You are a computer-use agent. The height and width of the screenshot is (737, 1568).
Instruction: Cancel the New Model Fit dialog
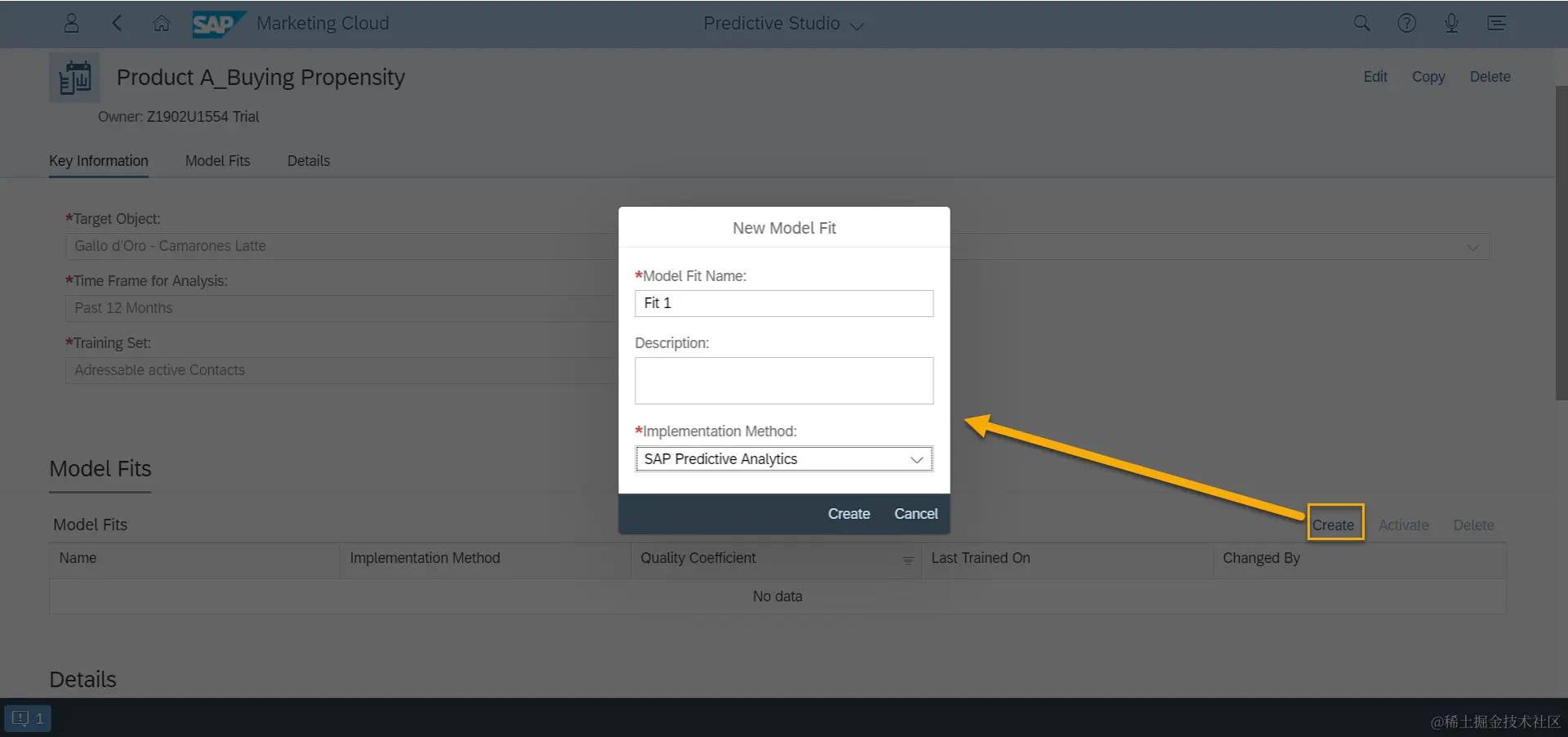point(915,514)
